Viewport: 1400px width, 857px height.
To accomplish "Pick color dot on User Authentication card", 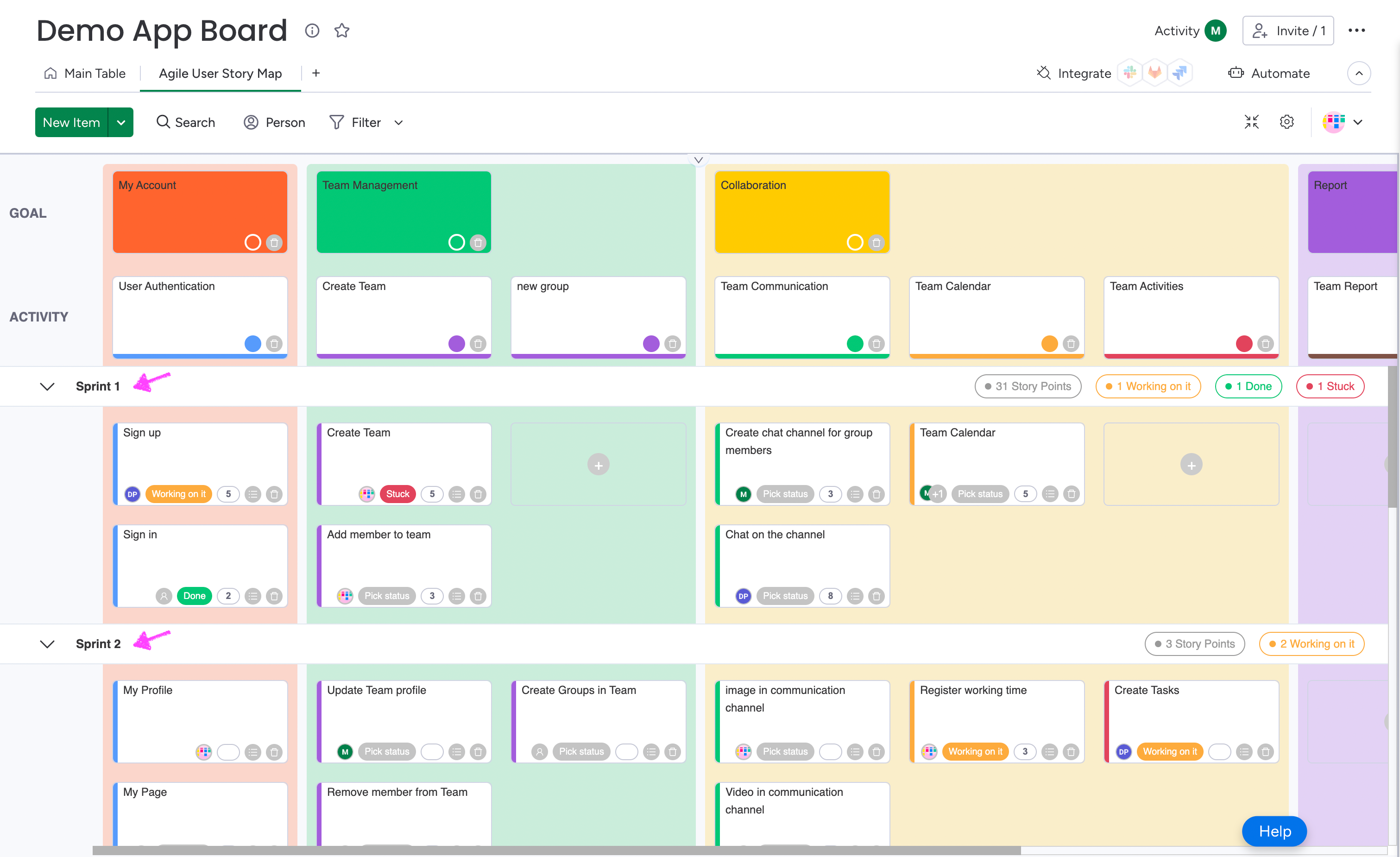I will coord(253,344).
